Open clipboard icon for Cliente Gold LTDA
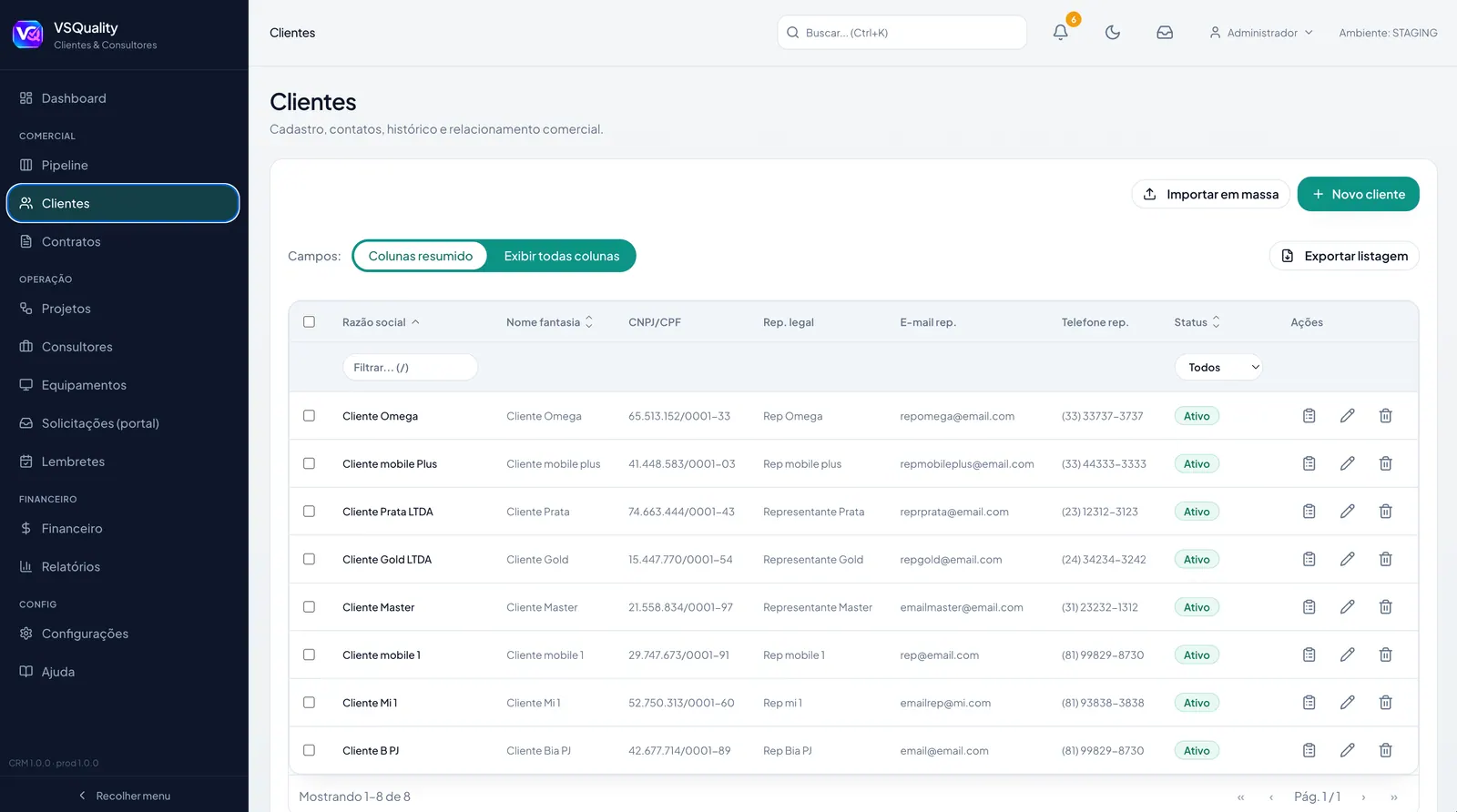1457x812 pixels. pyautogui.click(x=1309, y=559)
